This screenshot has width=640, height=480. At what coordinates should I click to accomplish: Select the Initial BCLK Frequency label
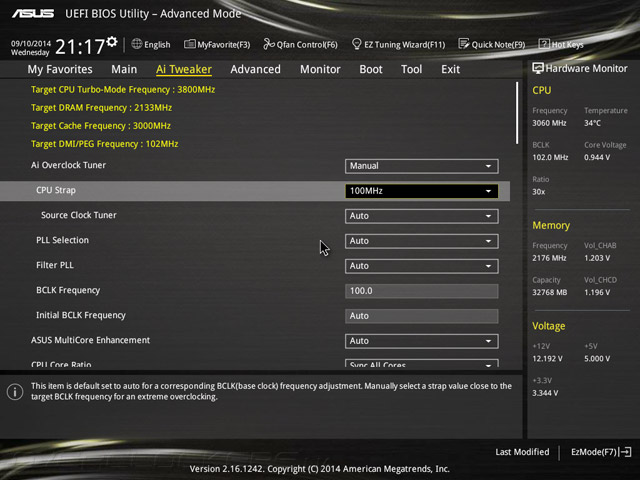[x=81, y=315]
